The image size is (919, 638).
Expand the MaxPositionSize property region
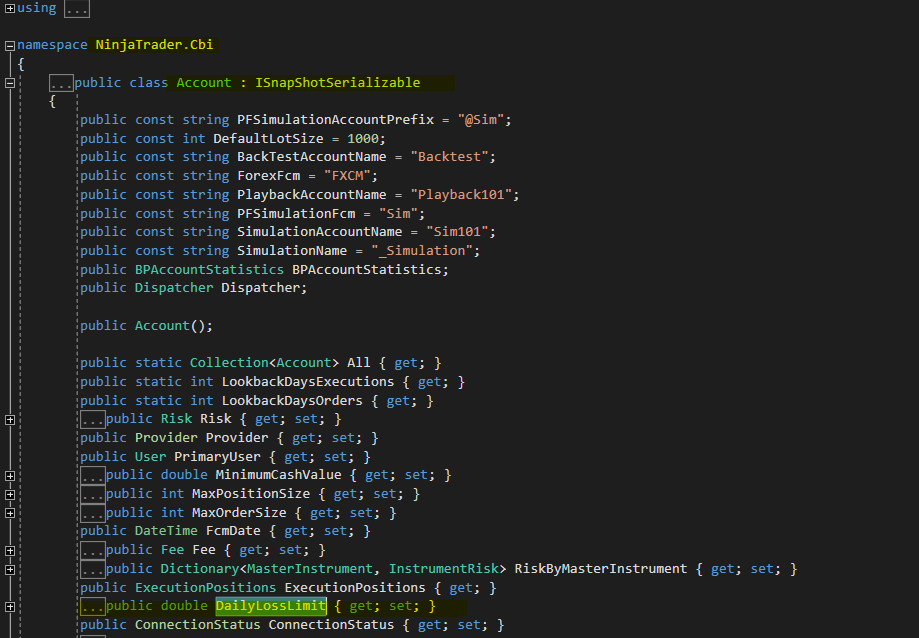10,494
